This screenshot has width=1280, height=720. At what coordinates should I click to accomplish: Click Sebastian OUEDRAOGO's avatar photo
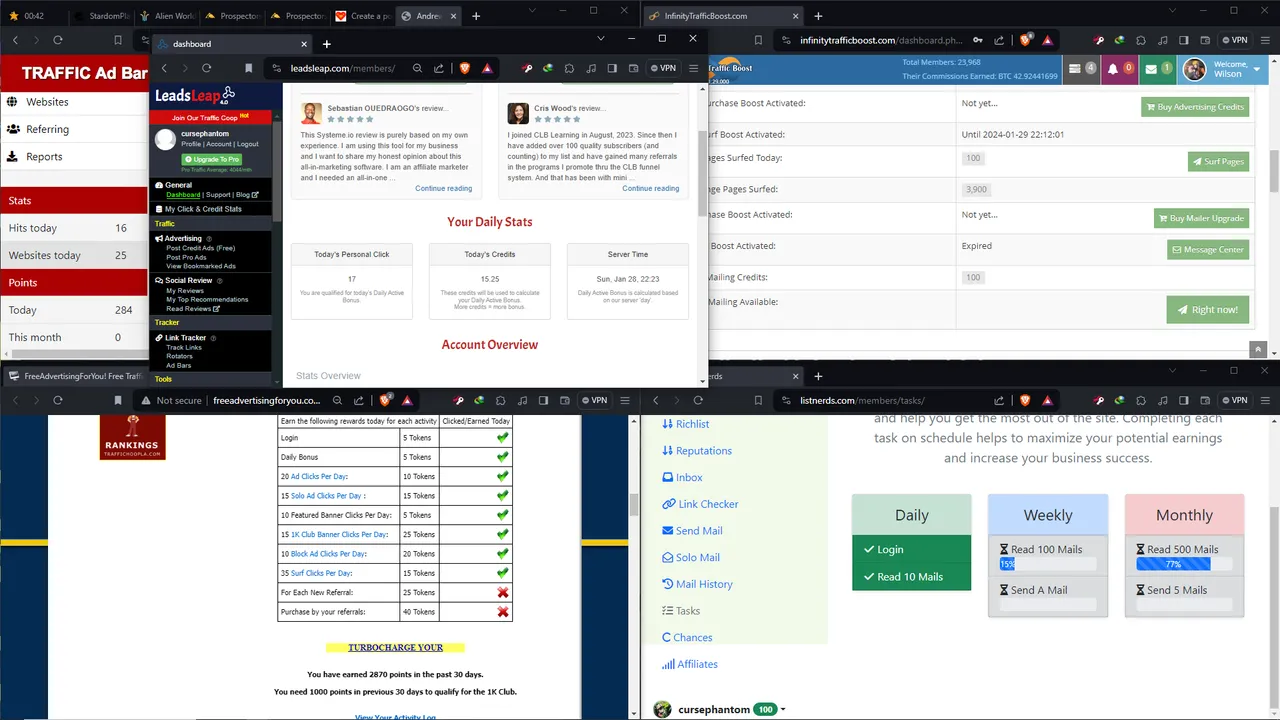(311, 113)
